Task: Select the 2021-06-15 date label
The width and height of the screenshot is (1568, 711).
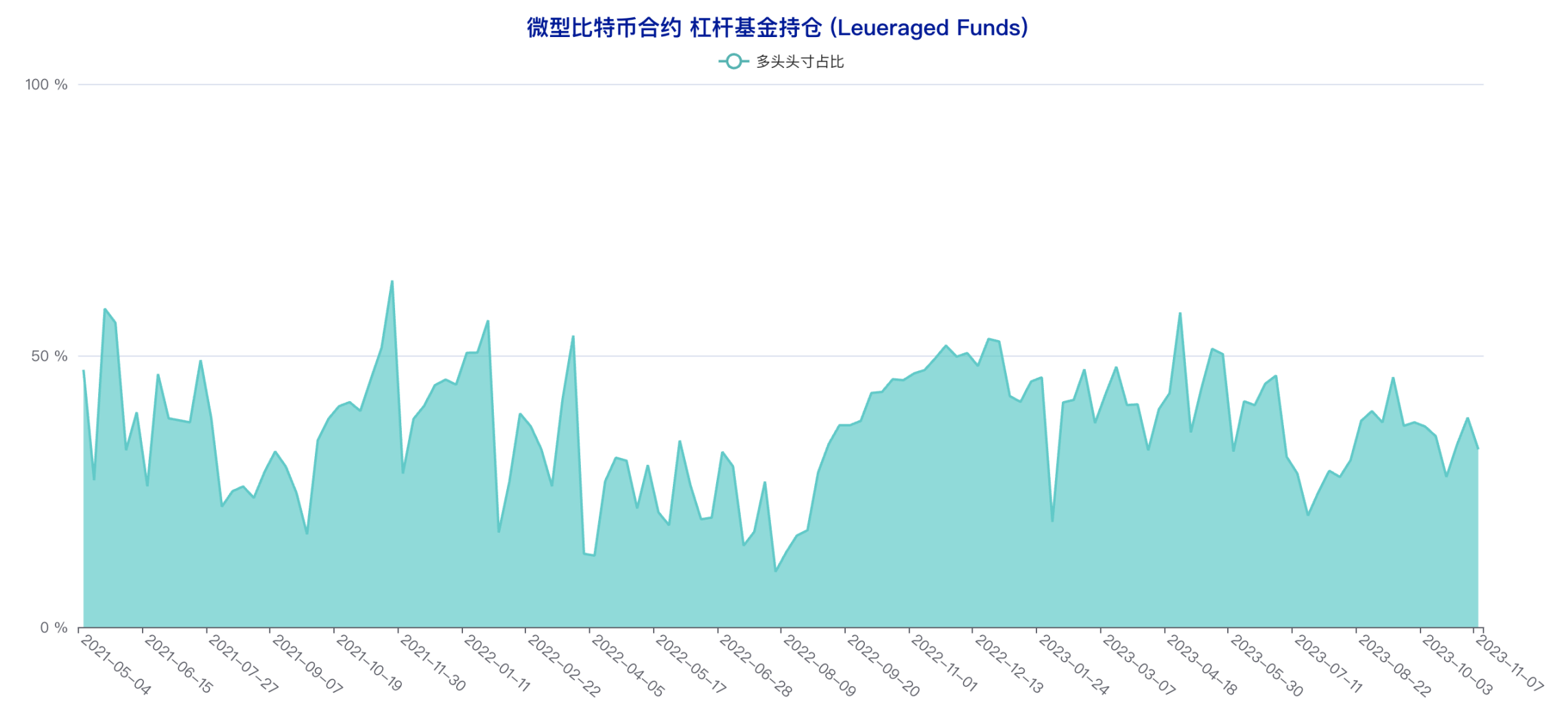Action: pyautogui.click(x=180, y=665)
